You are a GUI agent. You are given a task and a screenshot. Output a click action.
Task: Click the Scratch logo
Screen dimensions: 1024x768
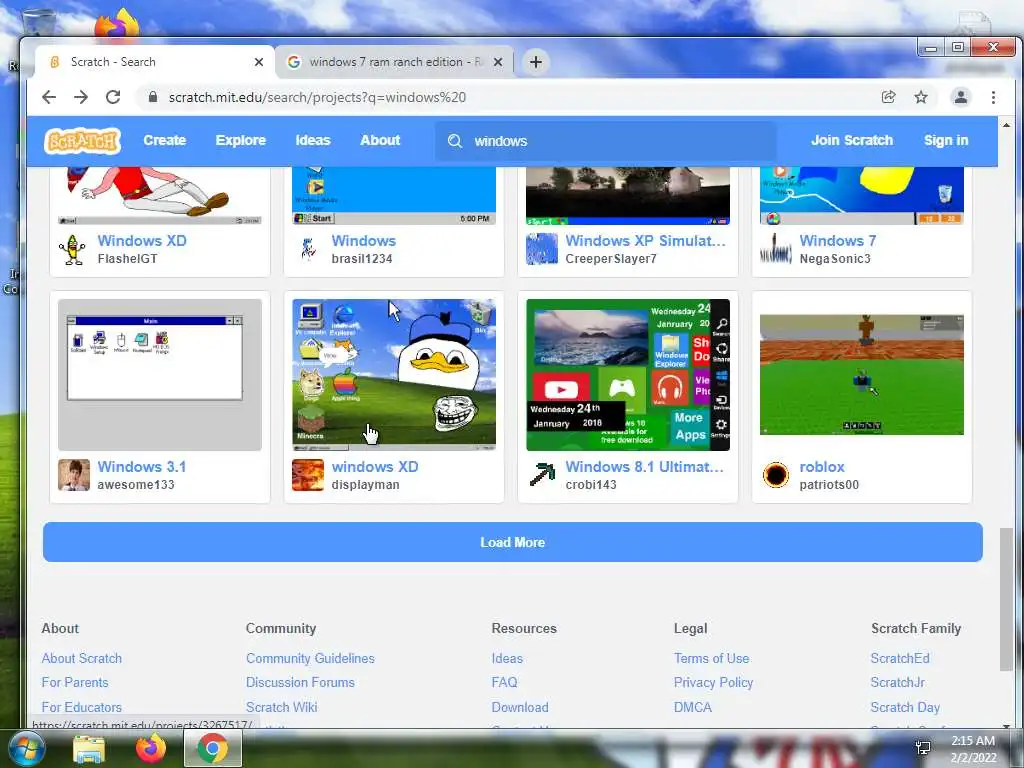pos(82,140)
